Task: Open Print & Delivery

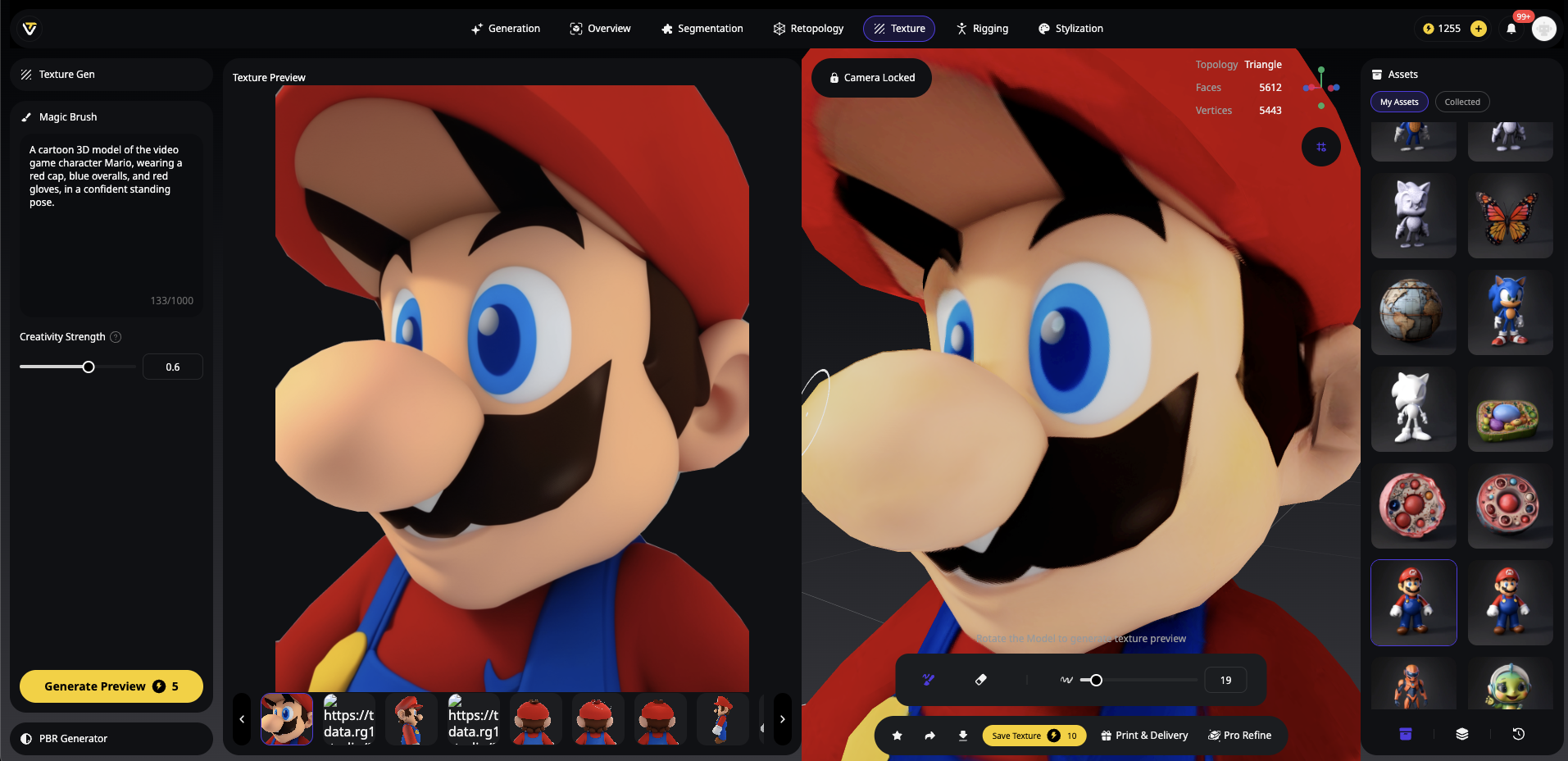Action: pos(1144,736)
